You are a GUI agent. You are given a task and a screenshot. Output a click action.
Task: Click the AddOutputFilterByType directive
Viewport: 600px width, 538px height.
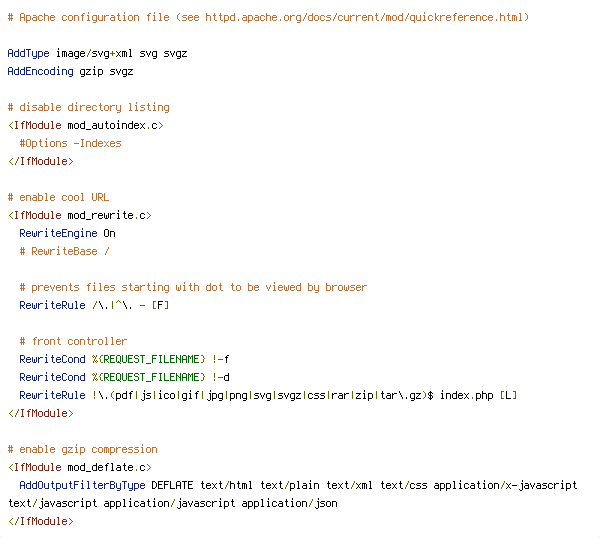[x=82, y=485]
